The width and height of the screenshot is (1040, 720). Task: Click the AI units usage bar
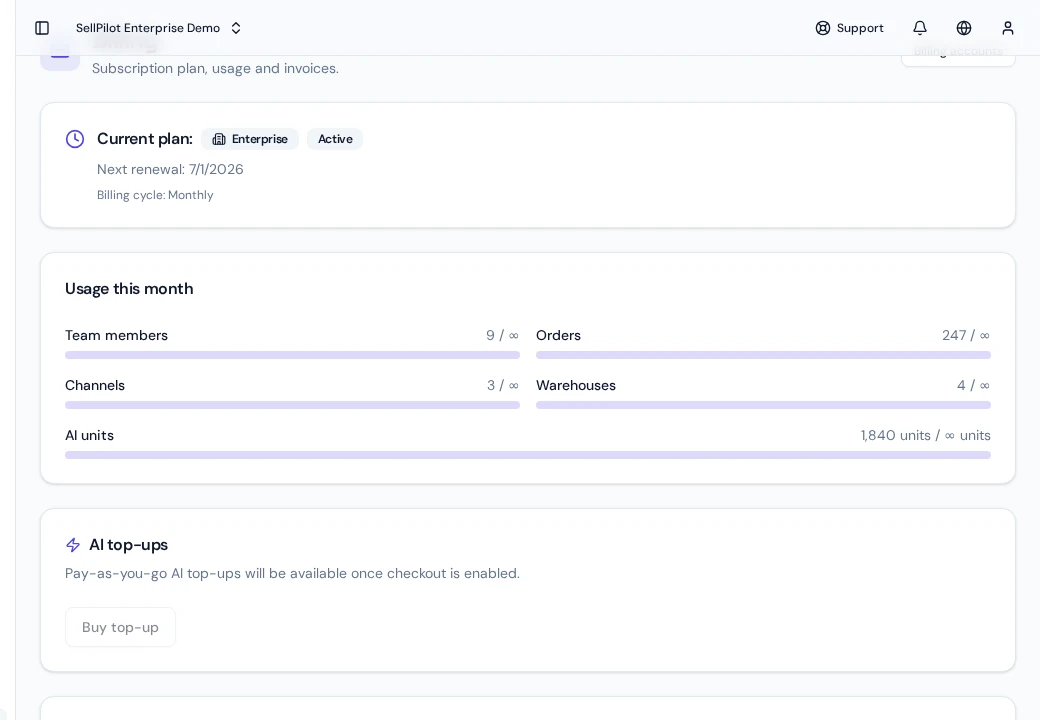[528, 455]
